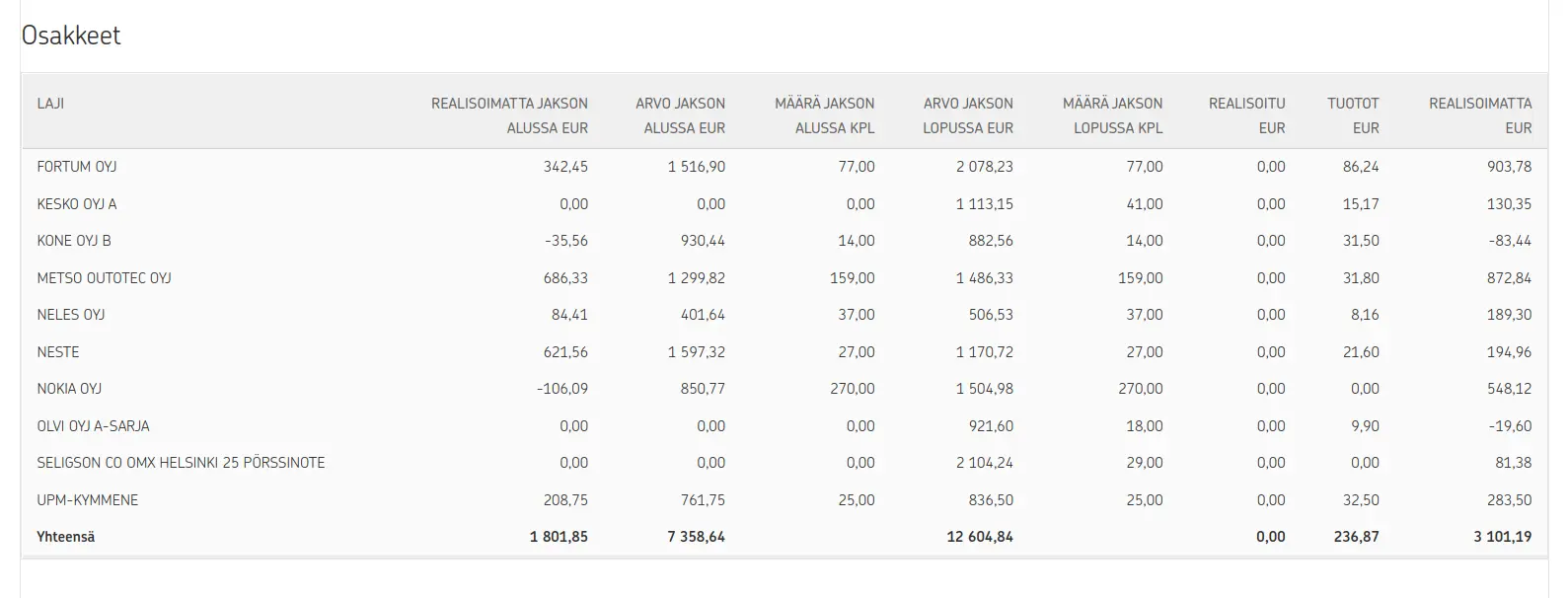Viewport: 1568px width, 598px height.
Task: Click Kone's unrealized value -83,44
Action: coord(1510,241)
